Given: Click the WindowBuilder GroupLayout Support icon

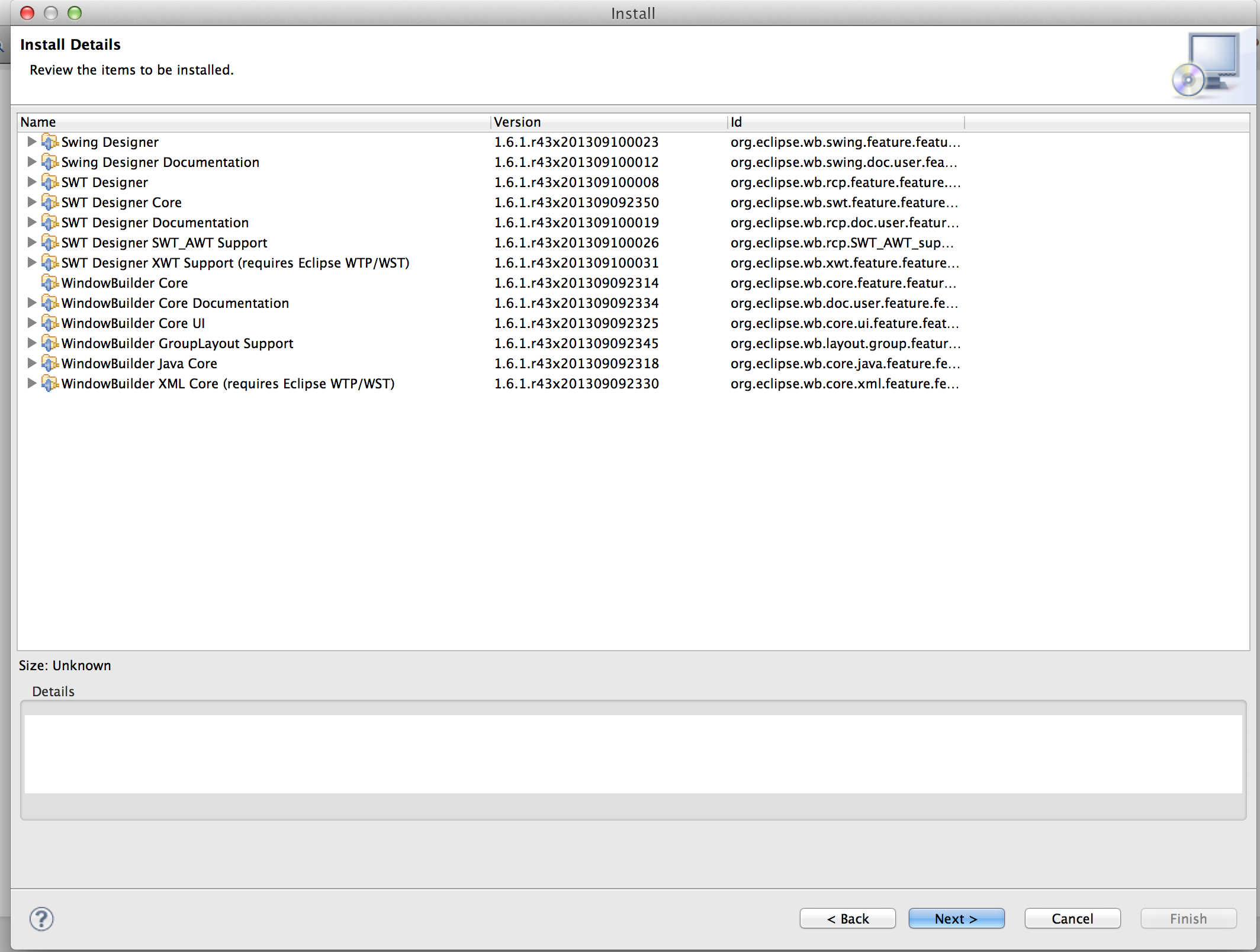Looking at the screenshot, I should [50, 343].
